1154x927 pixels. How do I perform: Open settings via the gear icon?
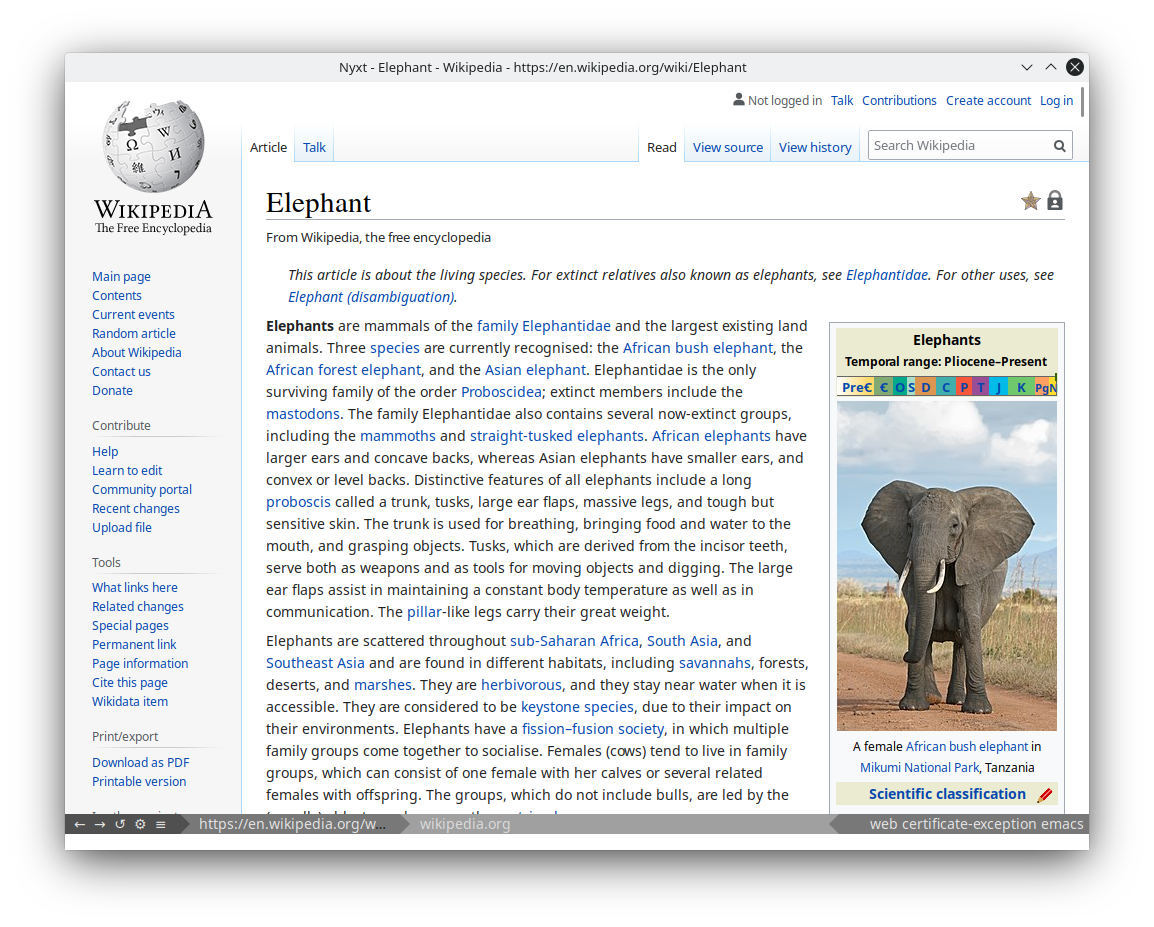click(141, 824)
